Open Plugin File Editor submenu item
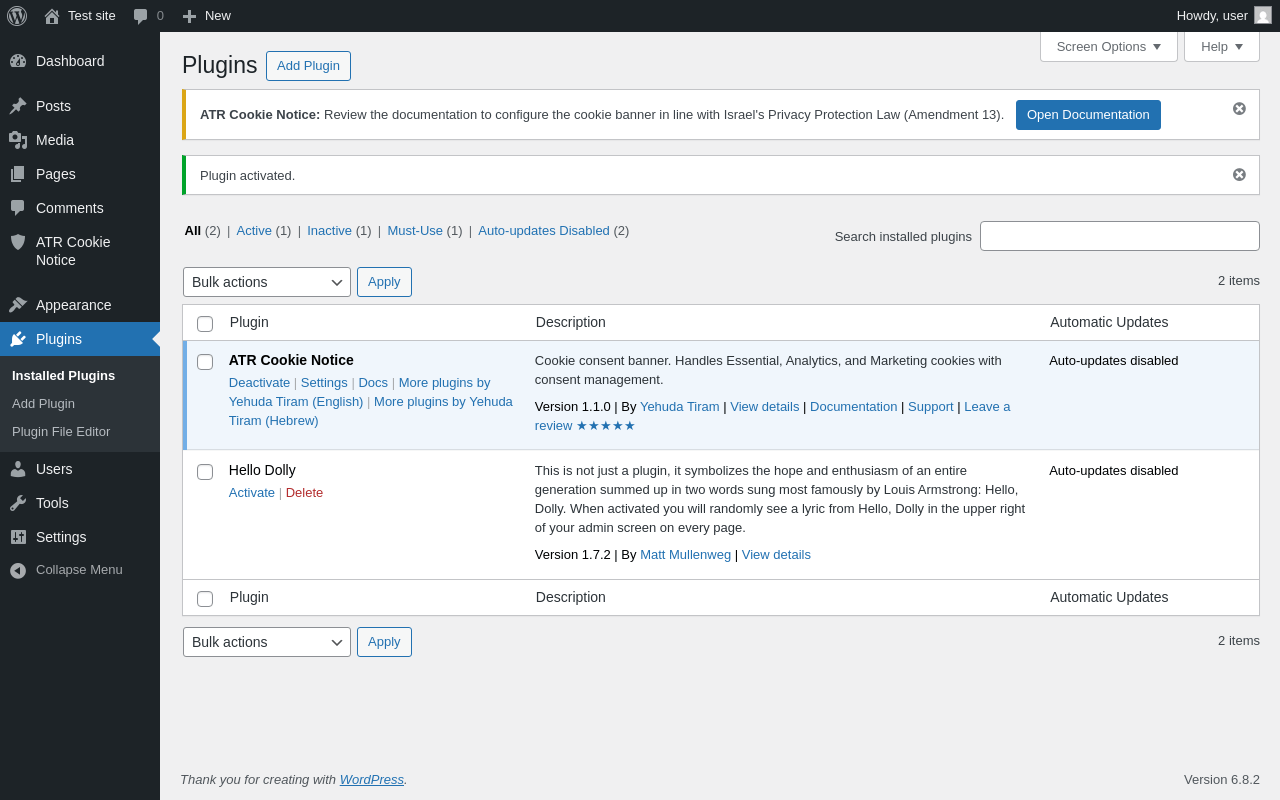Screen dimensions: 1280x800 point(61,432)
